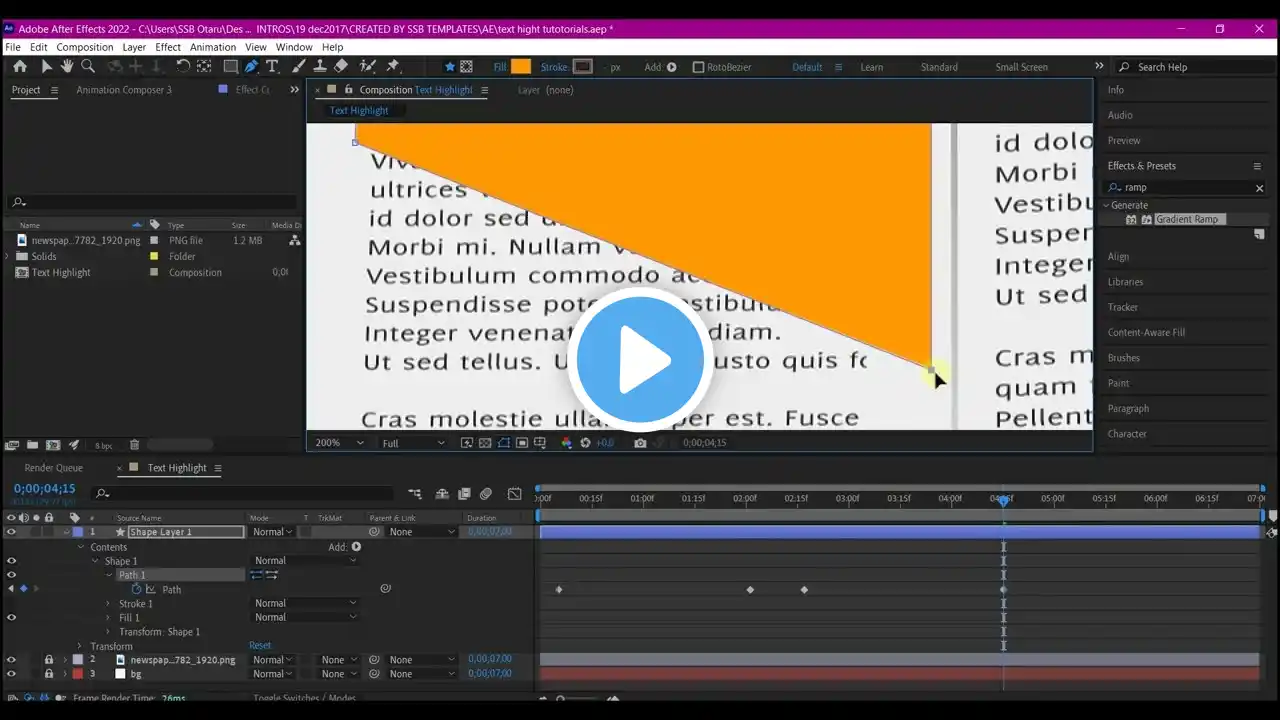The height and width of the screenshot is (720, 1280).
Task: Open the Animation menu
Action: 213,47
